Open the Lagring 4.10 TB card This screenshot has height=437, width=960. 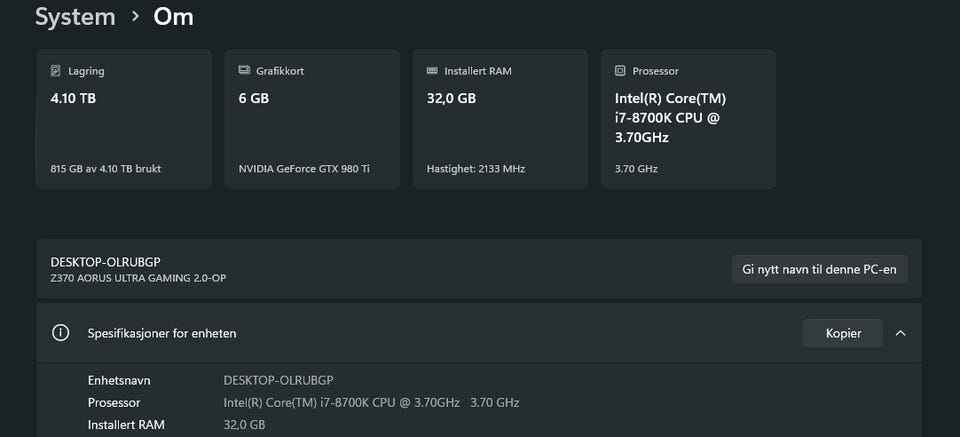pyautogui.click(x=124, y=119)
